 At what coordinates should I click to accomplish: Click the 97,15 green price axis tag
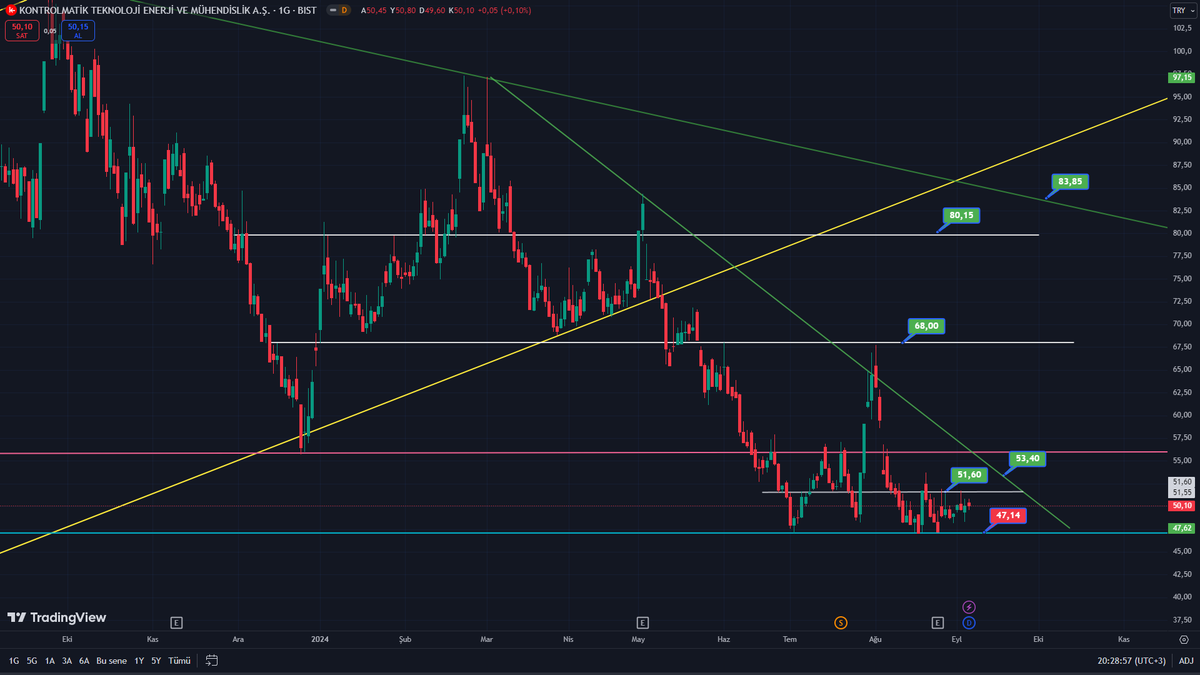click(1181, 77)
